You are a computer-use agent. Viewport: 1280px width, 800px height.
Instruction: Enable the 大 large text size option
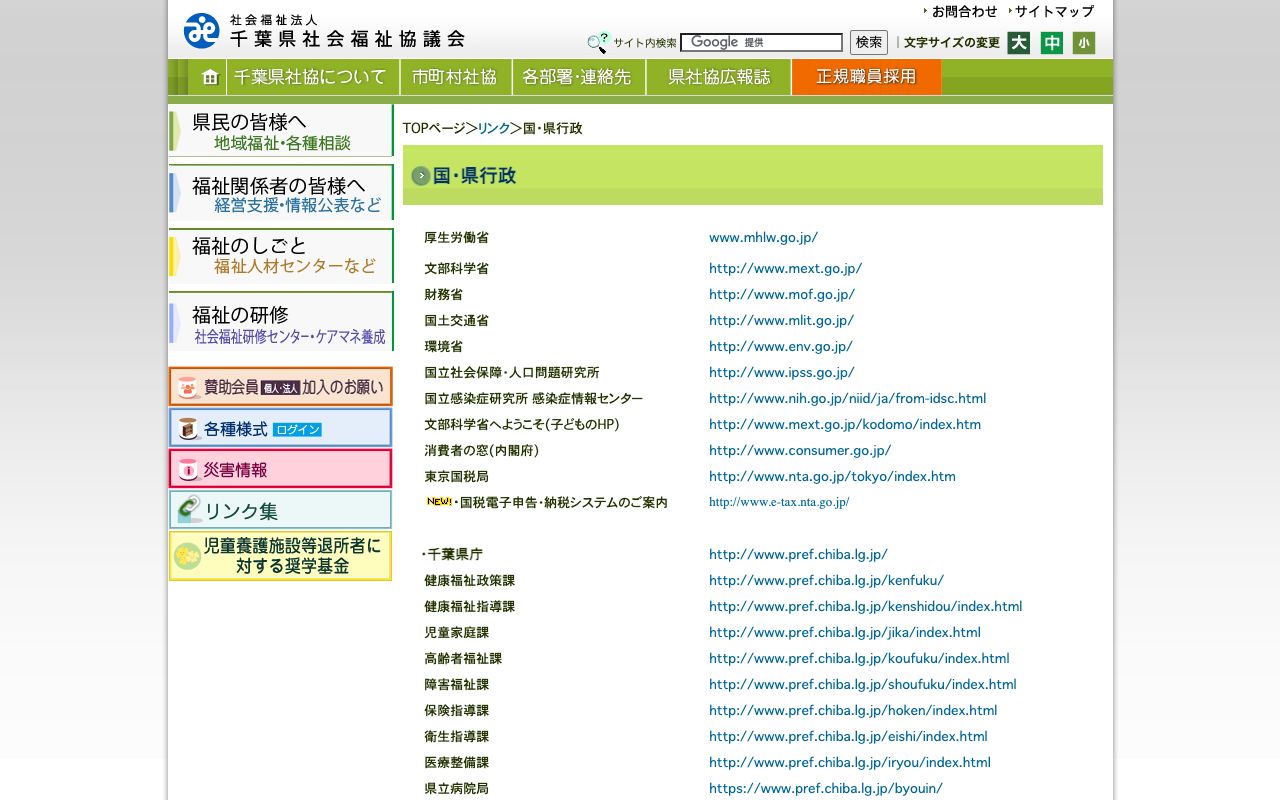point(1018,43)
